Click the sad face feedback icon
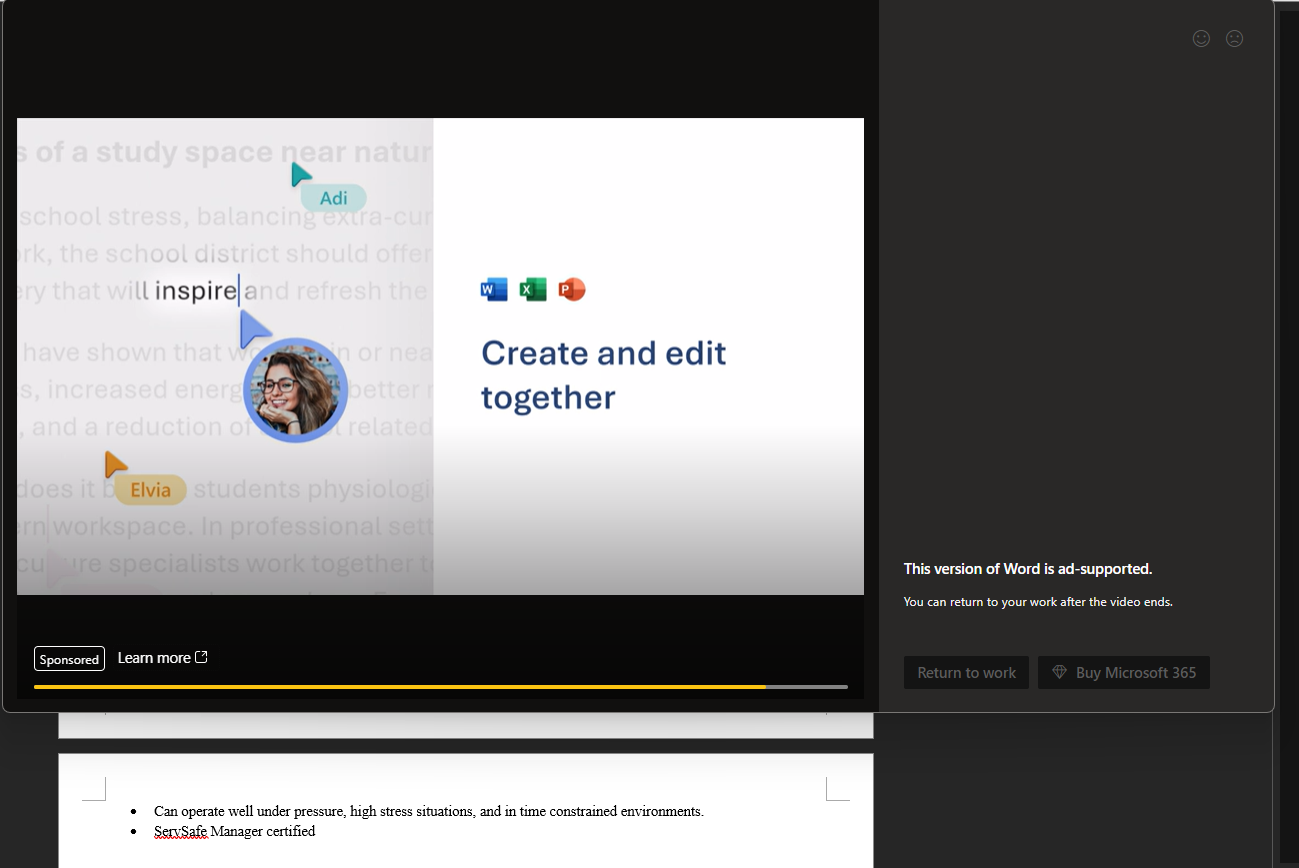The height and width of the screenshot is (868, 1299). [x=1235, y=38]
